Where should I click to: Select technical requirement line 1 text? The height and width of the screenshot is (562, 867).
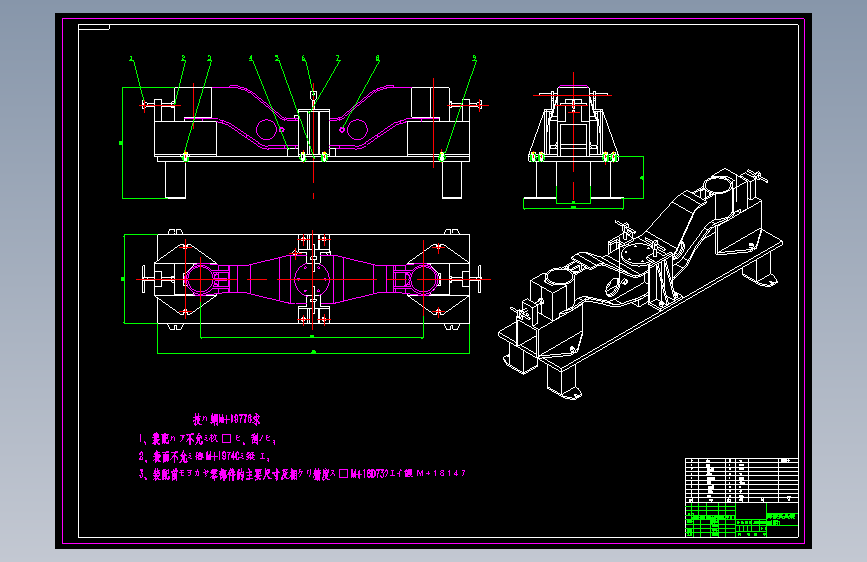coord(207,439)
